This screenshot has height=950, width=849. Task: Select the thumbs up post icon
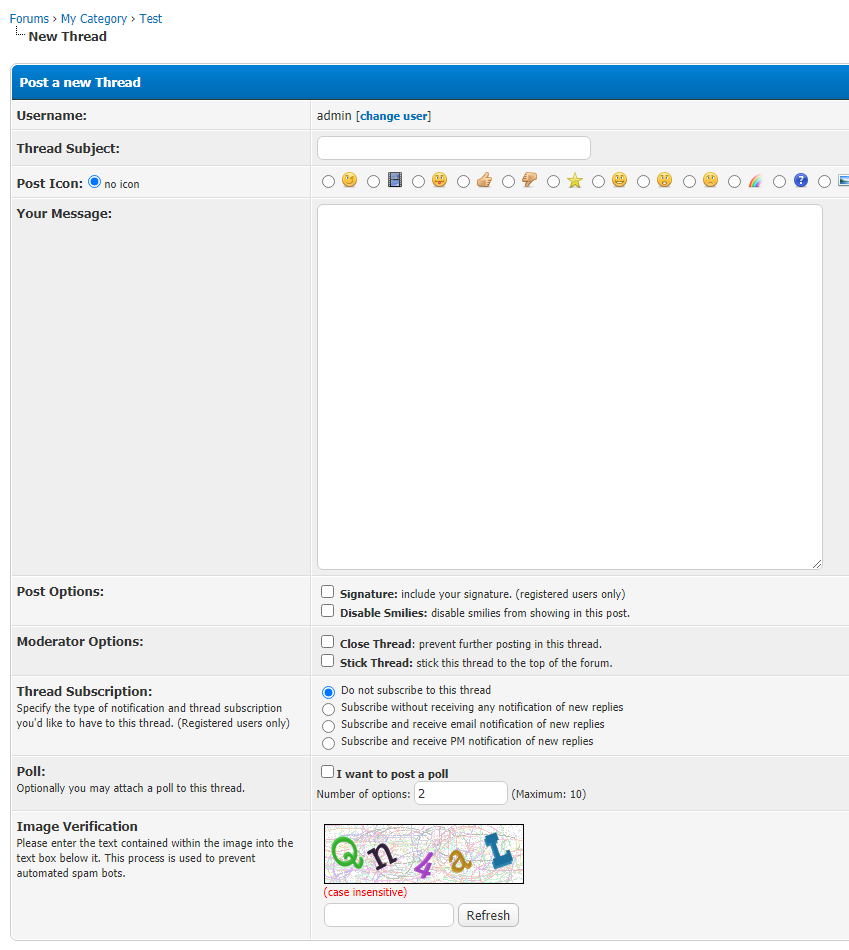pos(463,182)
